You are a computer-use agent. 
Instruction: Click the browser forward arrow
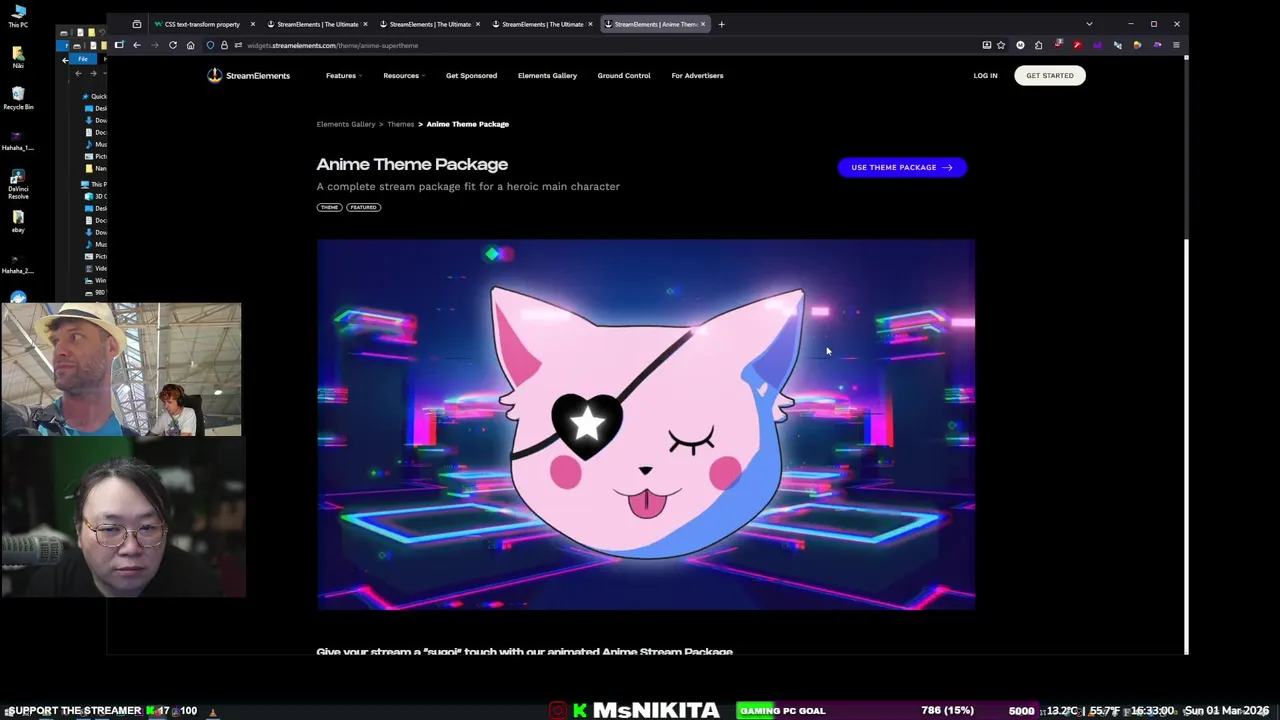155,45
